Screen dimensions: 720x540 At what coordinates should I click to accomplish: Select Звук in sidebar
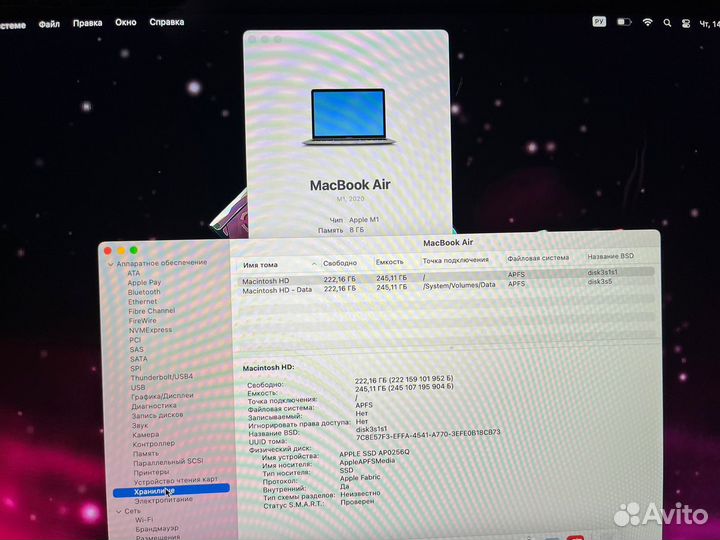pyautogui.click(x=140, y=425)
